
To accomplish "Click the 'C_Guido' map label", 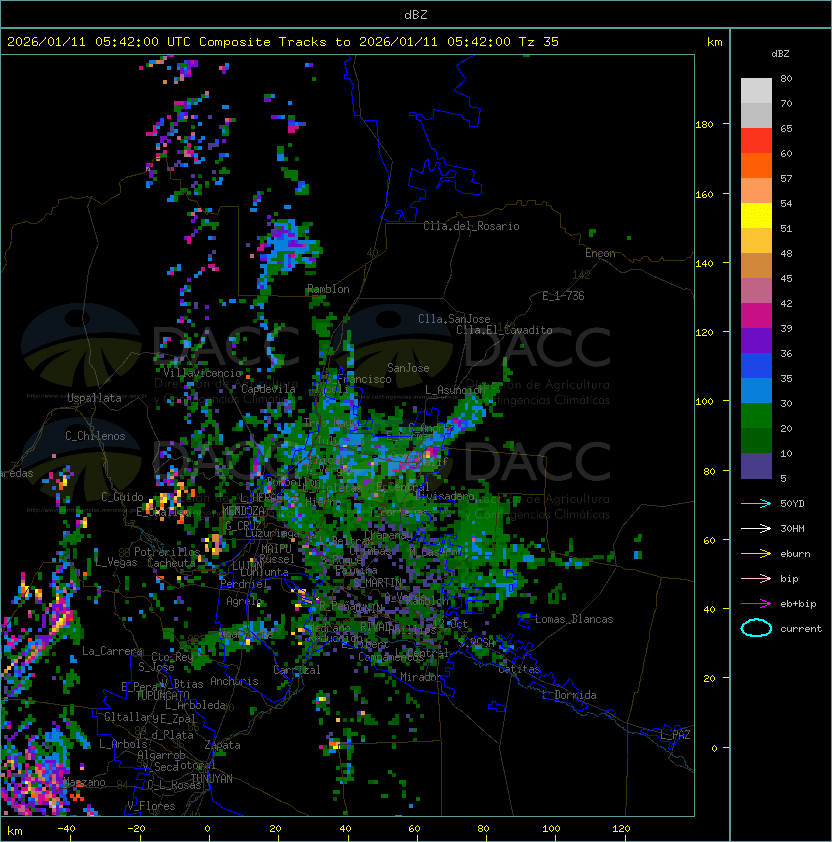I will click(122, 497).
